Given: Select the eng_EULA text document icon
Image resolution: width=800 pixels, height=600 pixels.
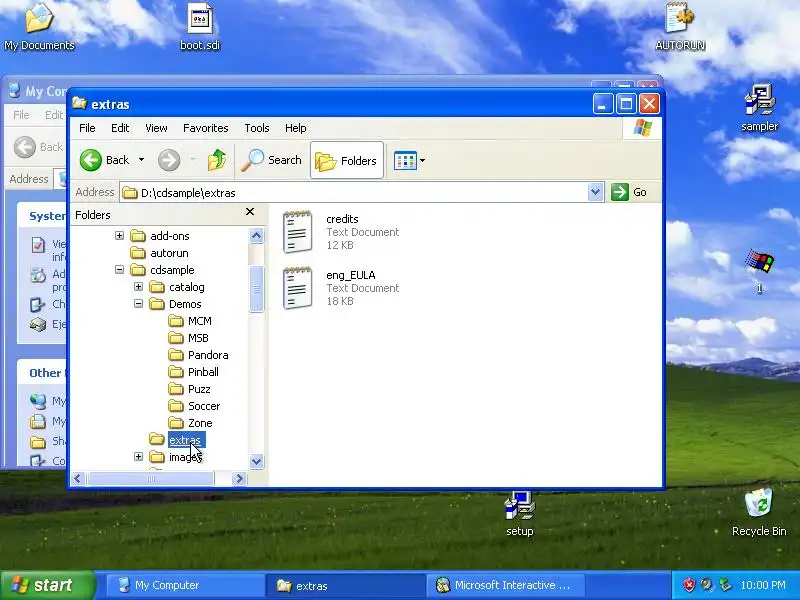Looking at the screenshot, I should [297, 288].
